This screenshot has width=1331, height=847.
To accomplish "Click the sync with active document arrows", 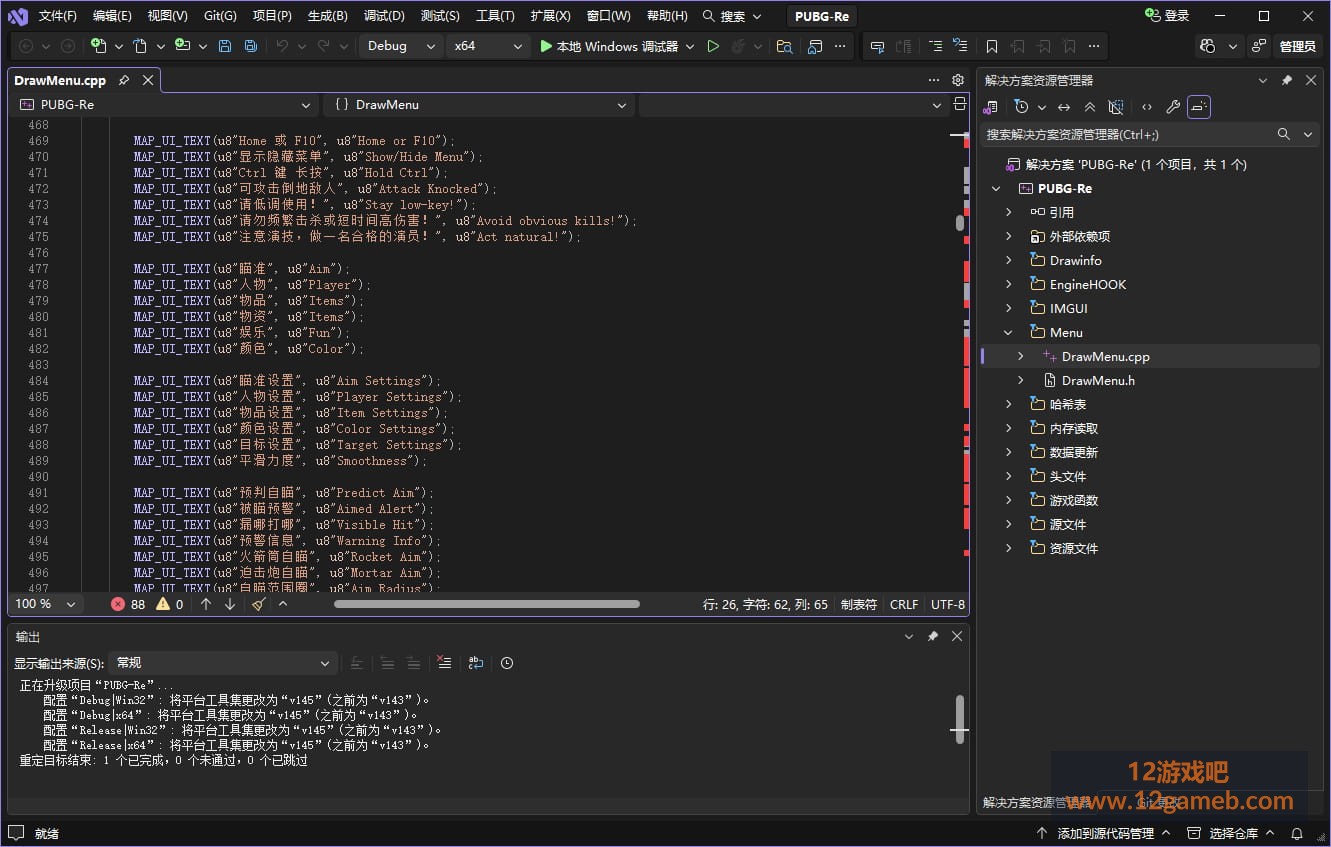I will tap(1064, 107).
